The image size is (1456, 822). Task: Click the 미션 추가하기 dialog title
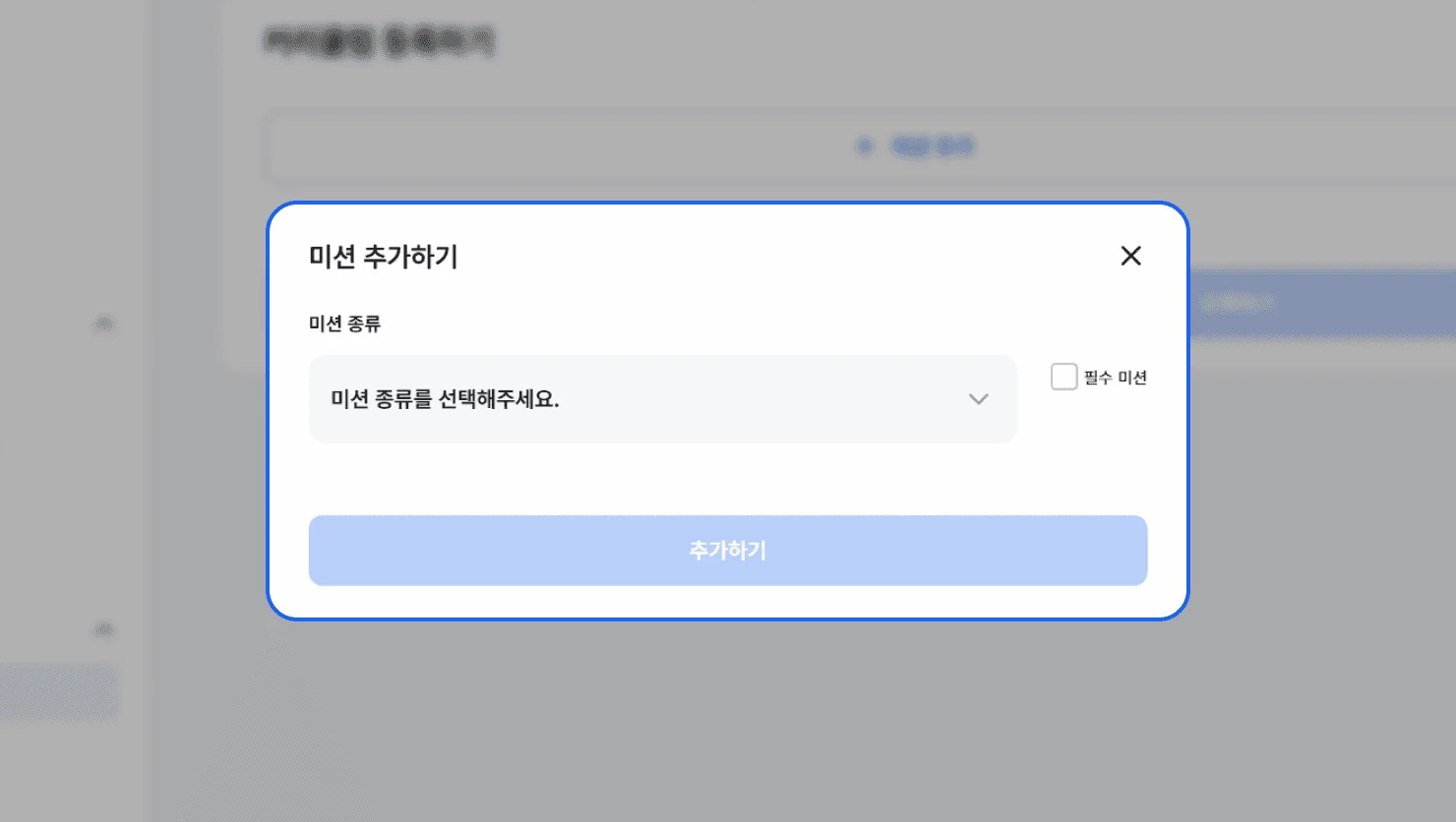pos(384,257)
